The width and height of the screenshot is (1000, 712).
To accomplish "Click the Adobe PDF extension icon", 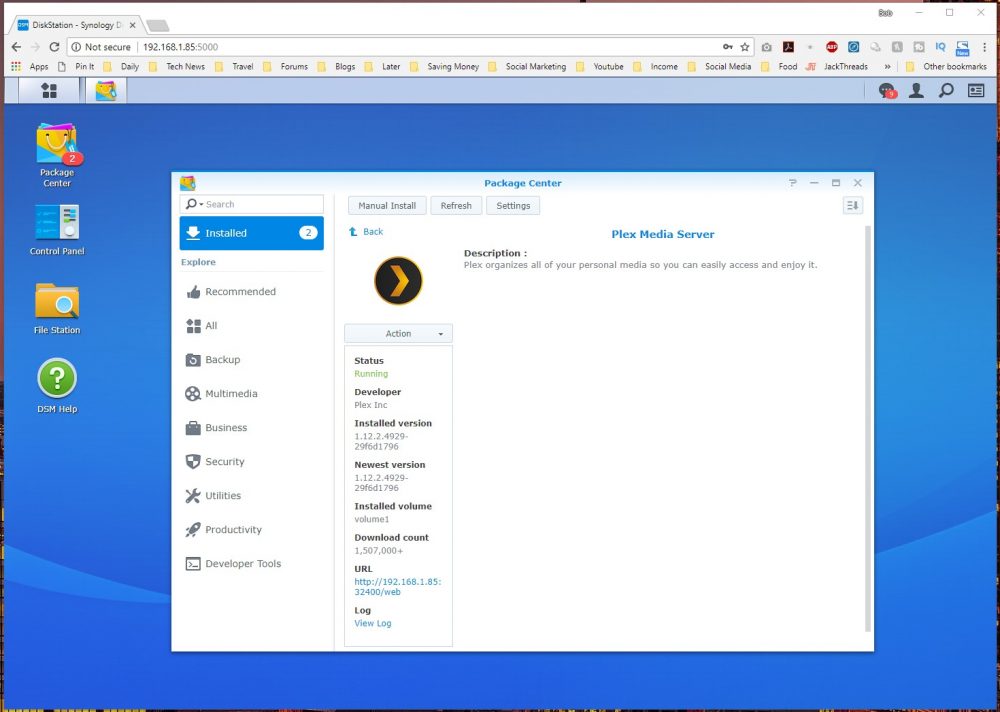I will pos(788,47).
